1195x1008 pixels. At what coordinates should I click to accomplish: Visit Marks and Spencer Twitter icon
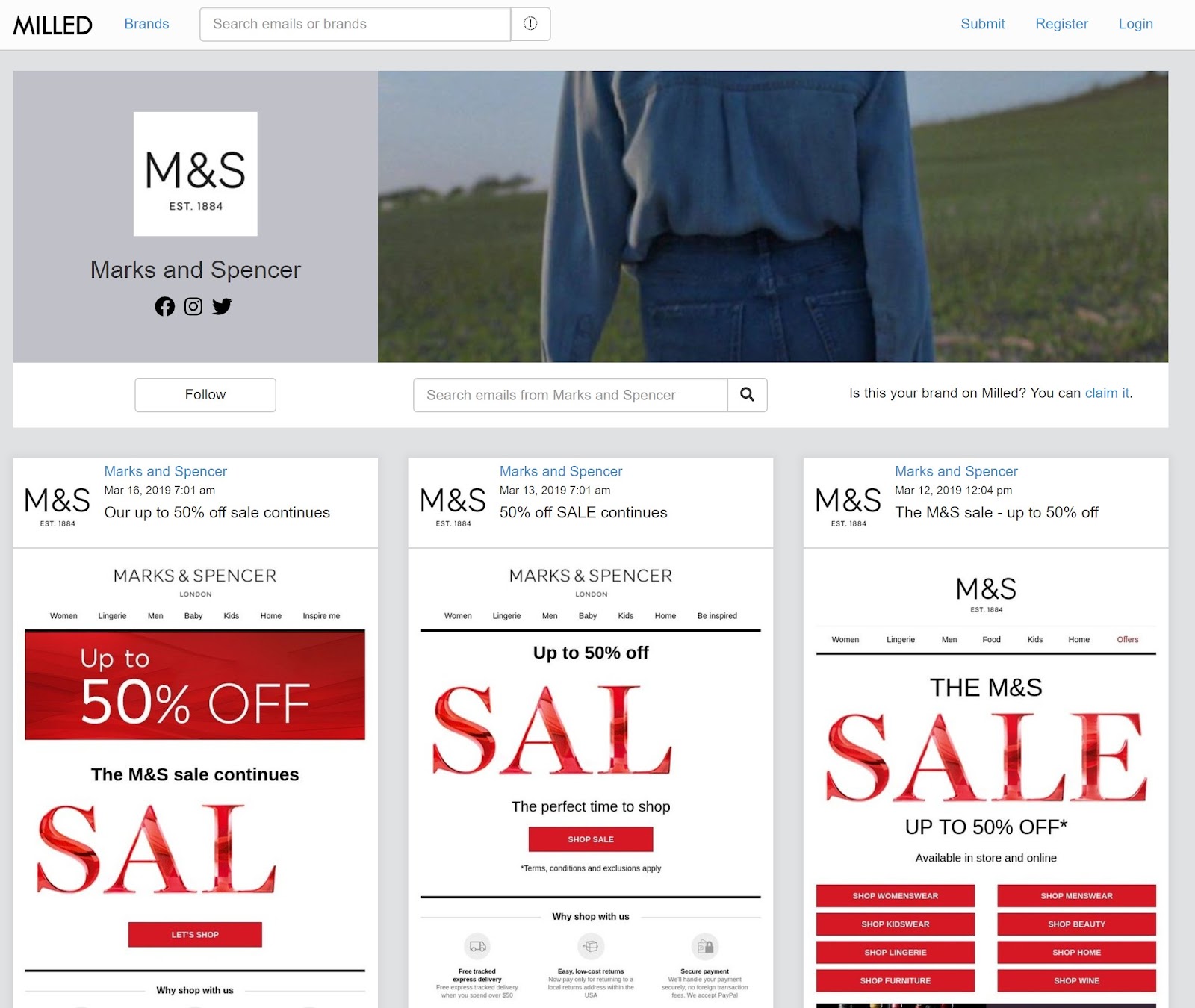222,306
